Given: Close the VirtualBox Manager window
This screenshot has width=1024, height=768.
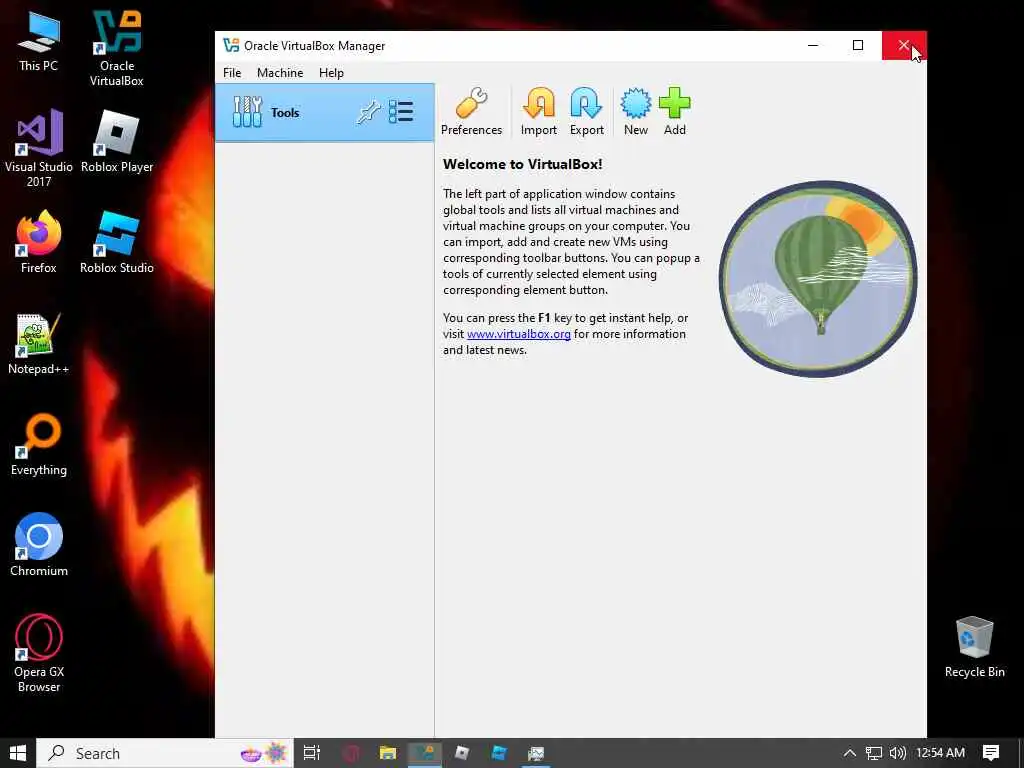Looking at the screenshot, I should pyautogui.click(x=904, y=45).
